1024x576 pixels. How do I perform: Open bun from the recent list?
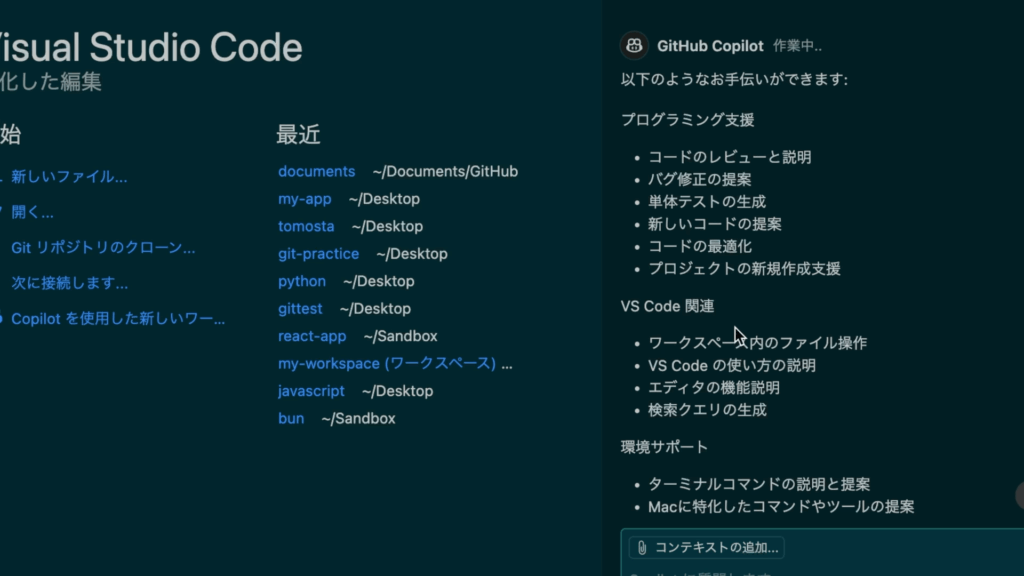tap(291, 419)
